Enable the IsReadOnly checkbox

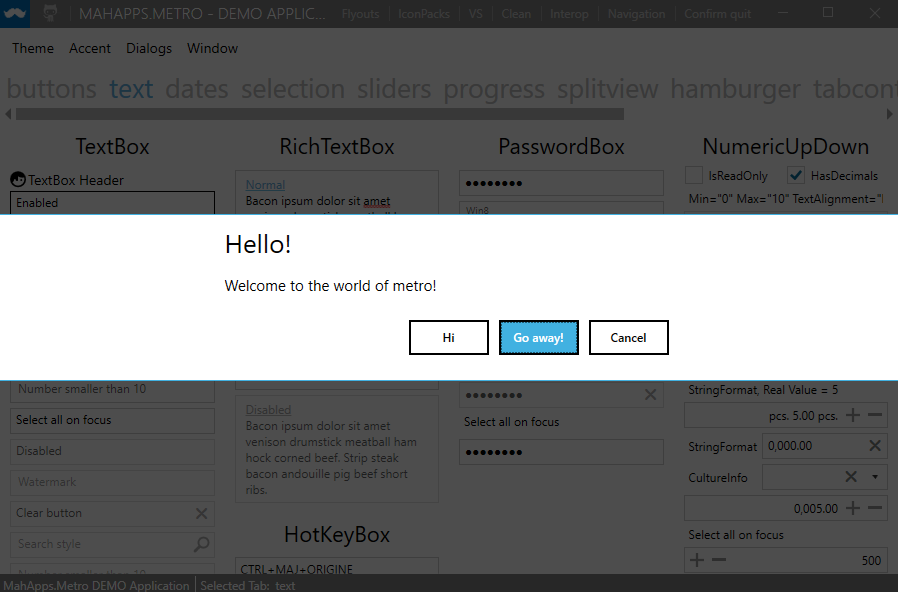point(694,175)
